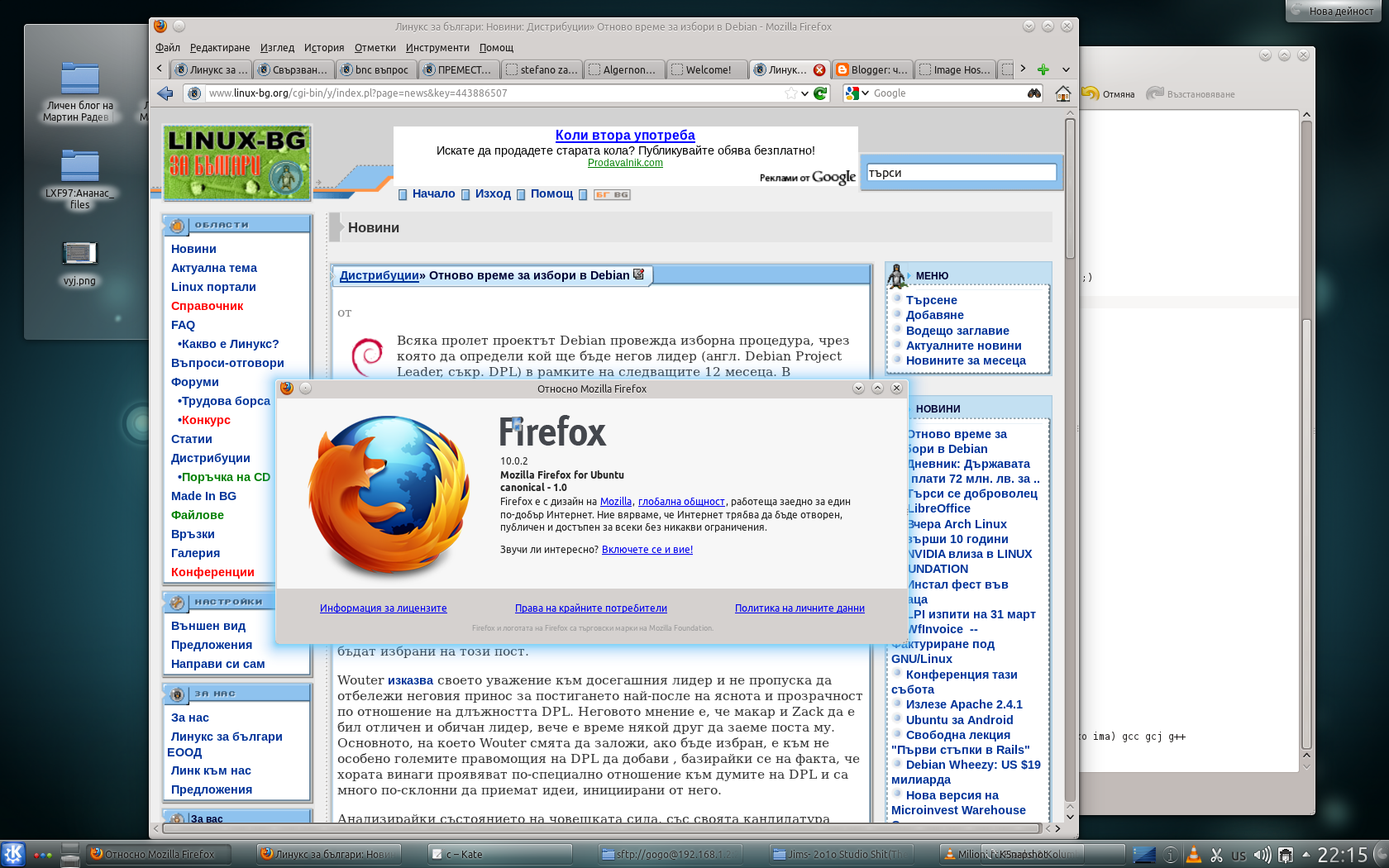Open the Изглед menu
Screen dimensions: 1389x868
(x=277, y=48)
